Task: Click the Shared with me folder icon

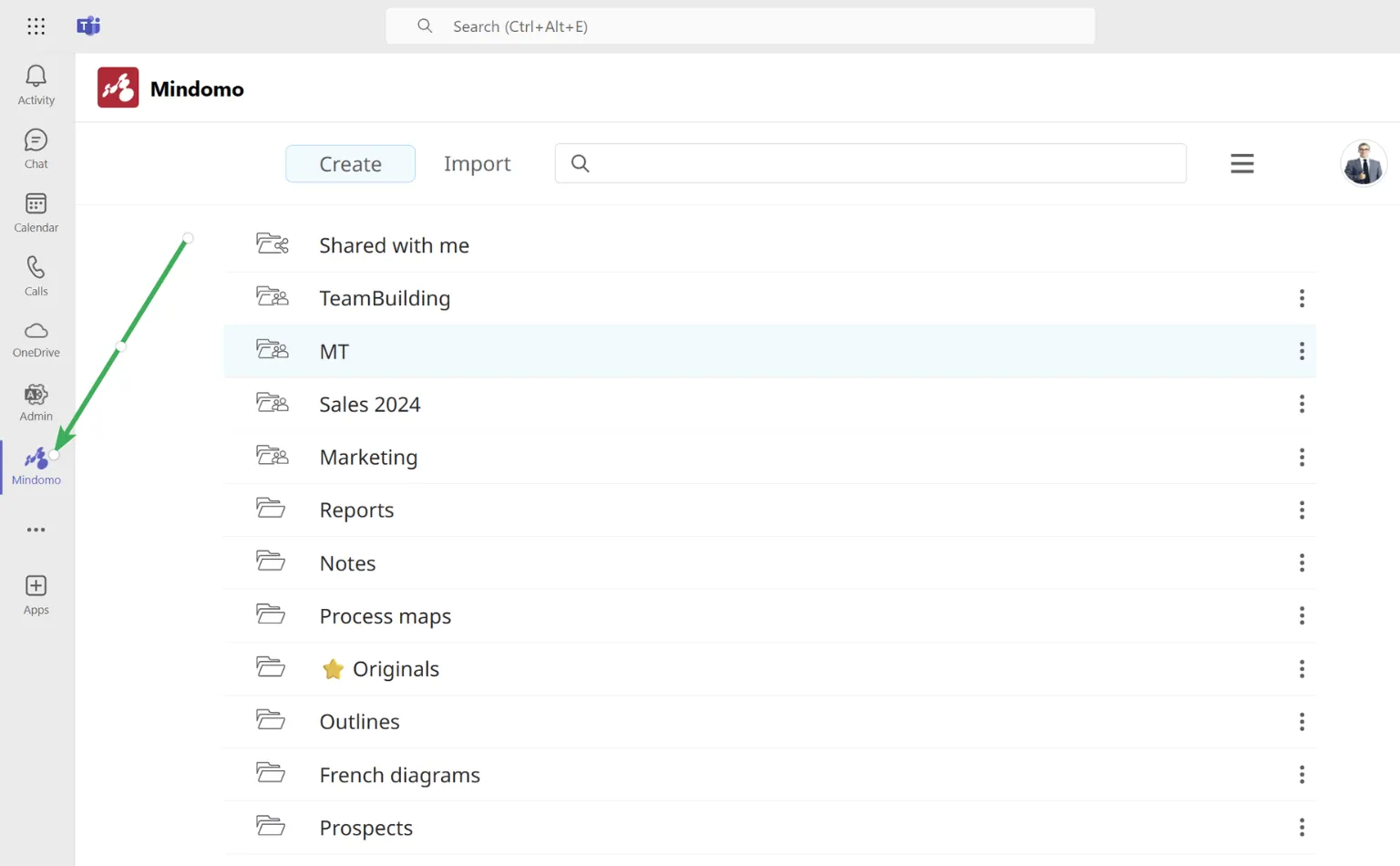Action: click(x=272, y=243)
